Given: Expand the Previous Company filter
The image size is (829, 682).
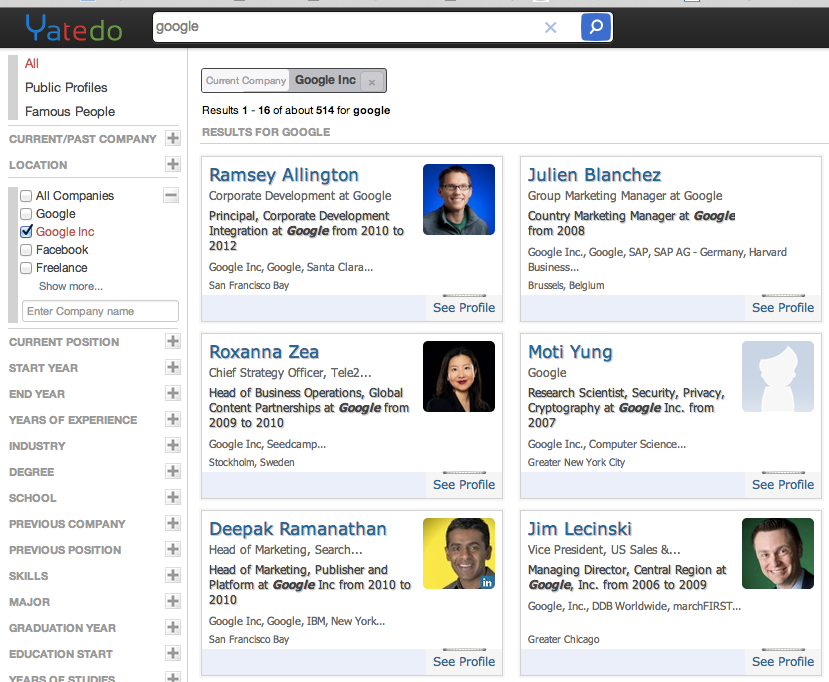Looking at the screenshot, I should point(172,523).
